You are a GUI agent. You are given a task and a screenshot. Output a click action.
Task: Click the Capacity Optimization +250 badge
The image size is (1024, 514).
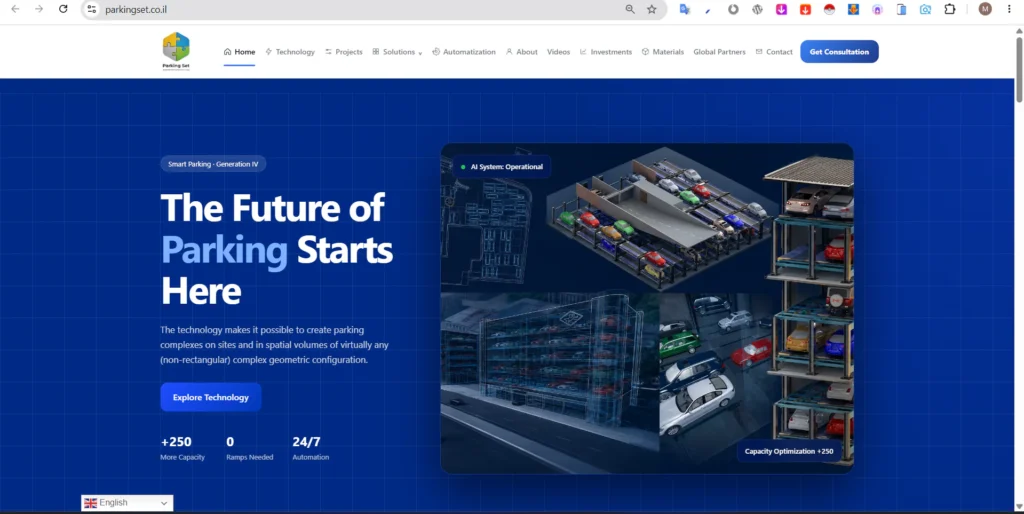point(789,451)
